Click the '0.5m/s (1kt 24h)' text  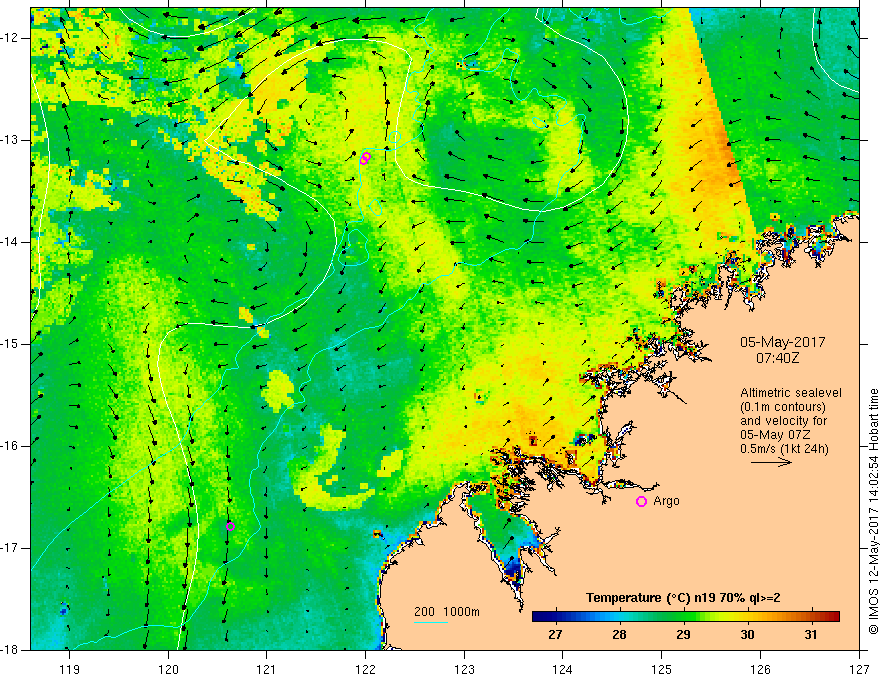click(x=785, y=449)
